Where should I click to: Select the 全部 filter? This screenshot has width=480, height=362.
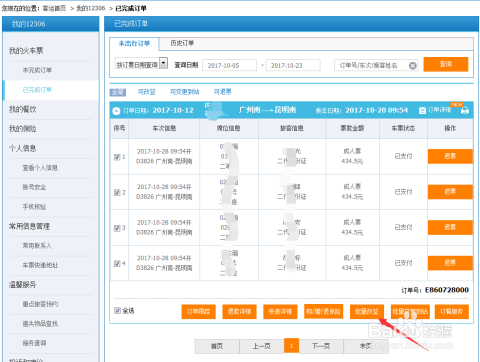point(118,92)
